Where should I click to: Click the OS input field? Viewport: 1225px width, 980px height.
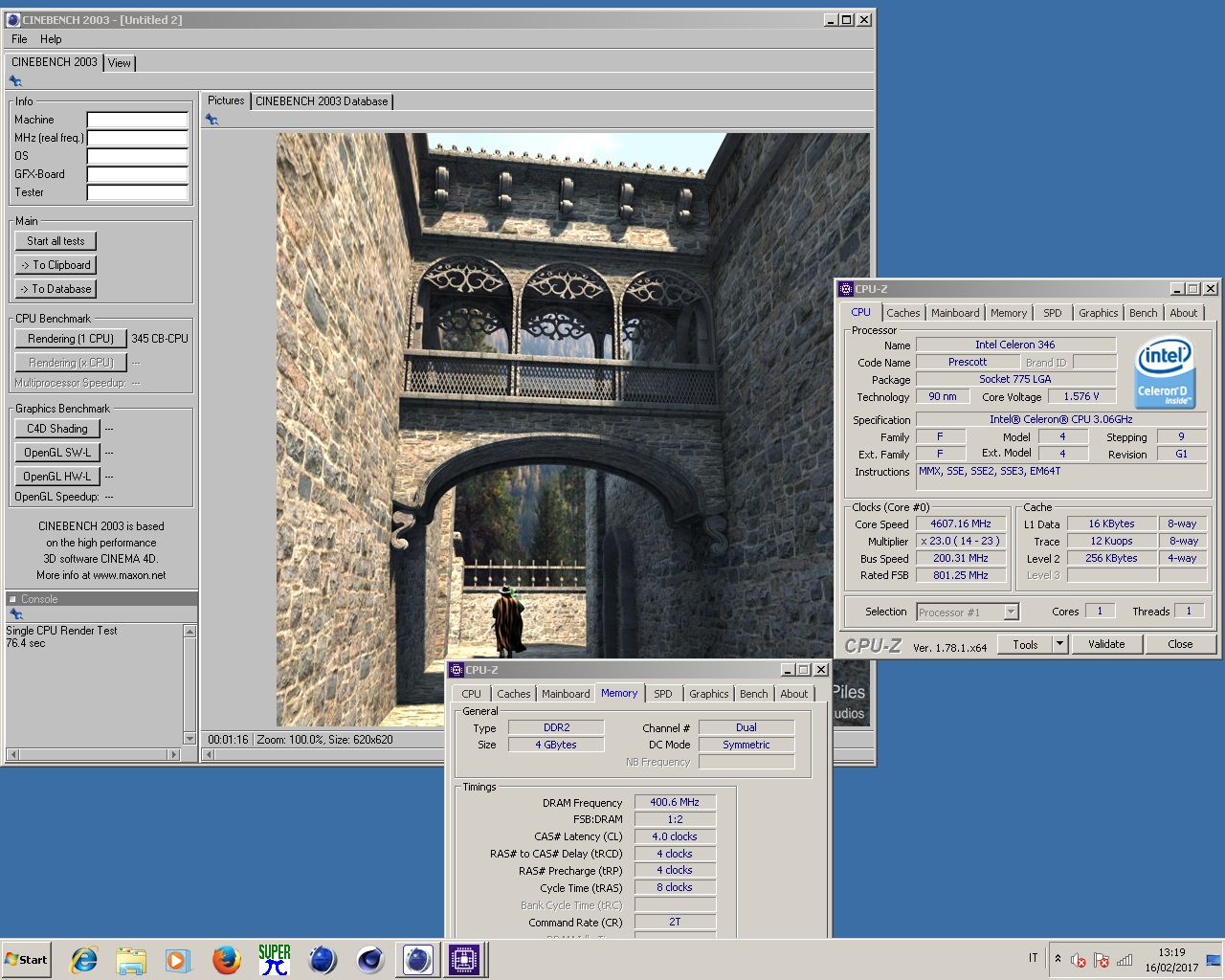click(138, 156)
